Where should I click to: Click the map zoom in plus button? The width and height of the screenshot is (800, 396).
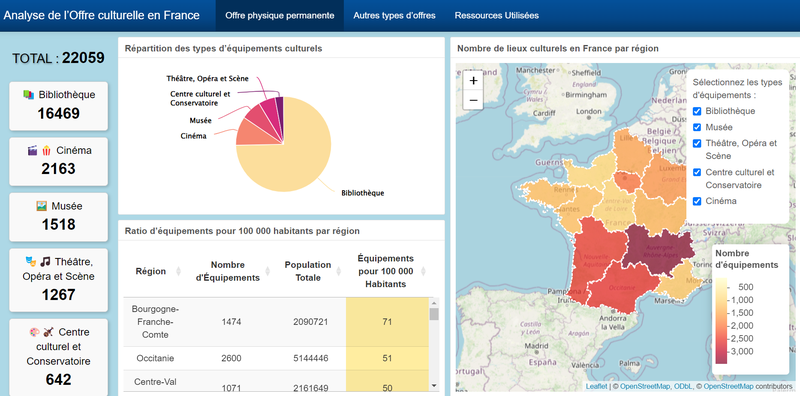point(473,81)
